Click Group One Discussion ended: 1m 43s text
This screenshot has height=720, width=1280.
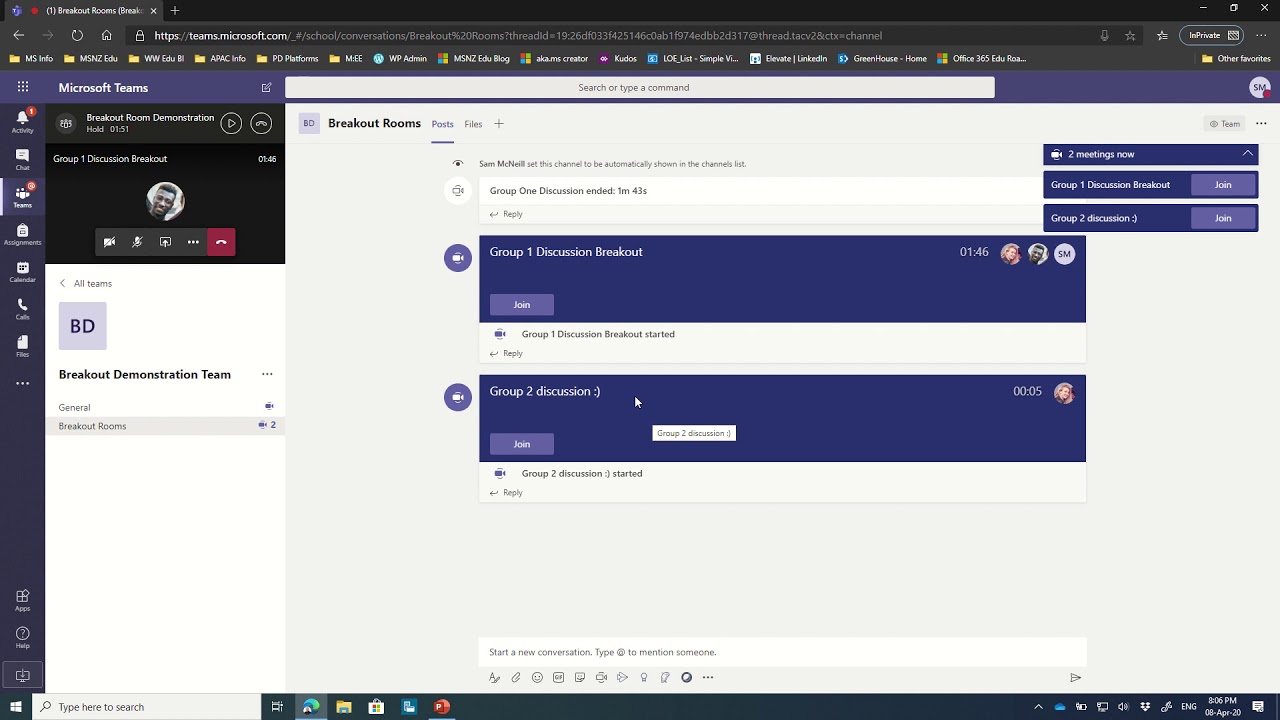coord(568,191)
